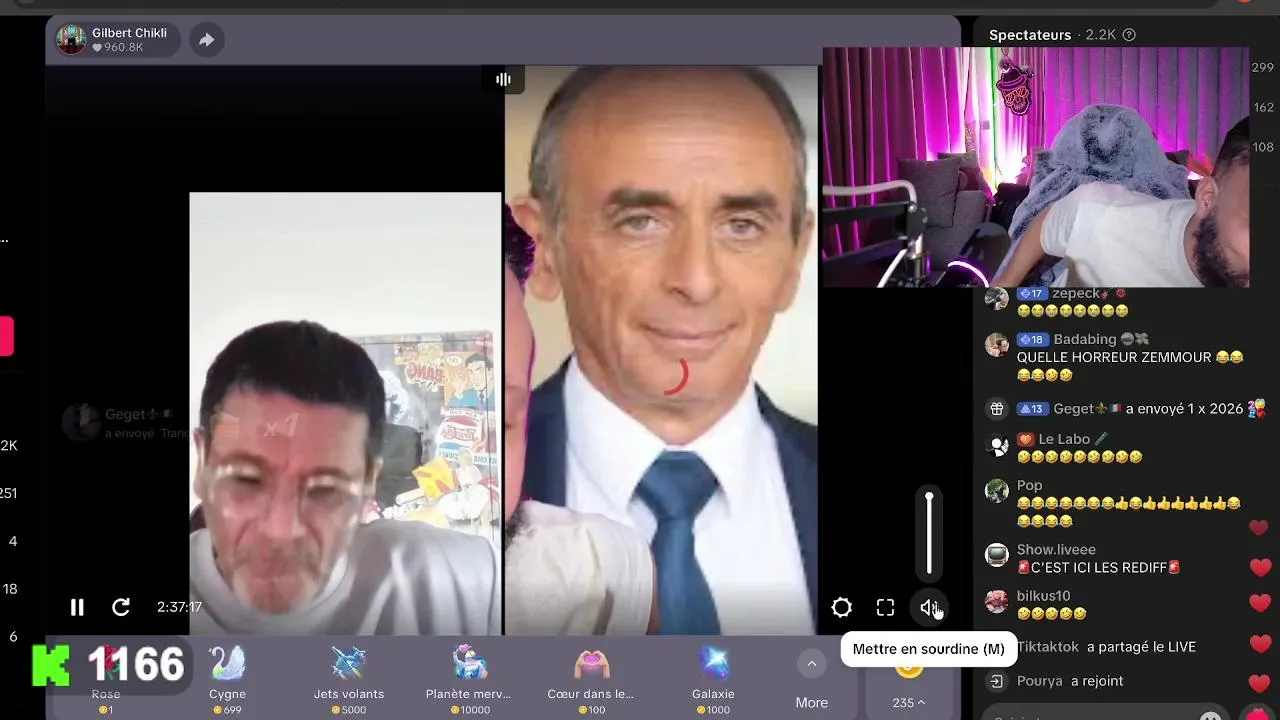Click the 2:37:17 playback timestamp

179,607
